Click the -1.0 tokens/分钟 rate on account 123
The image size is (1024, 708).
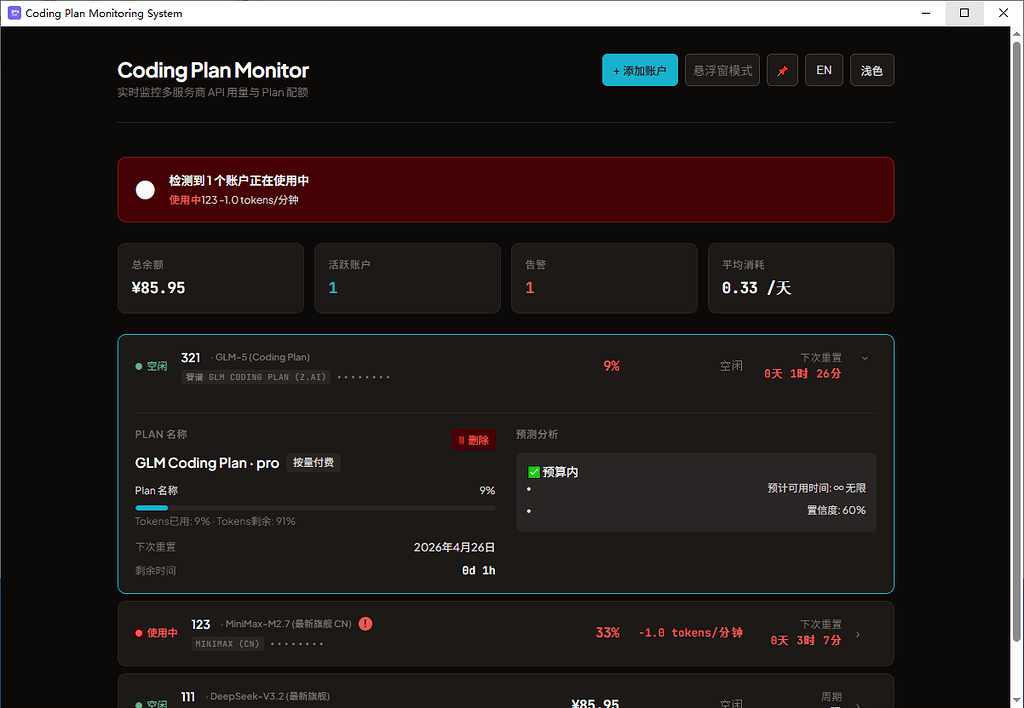click(x=690, y=632)
